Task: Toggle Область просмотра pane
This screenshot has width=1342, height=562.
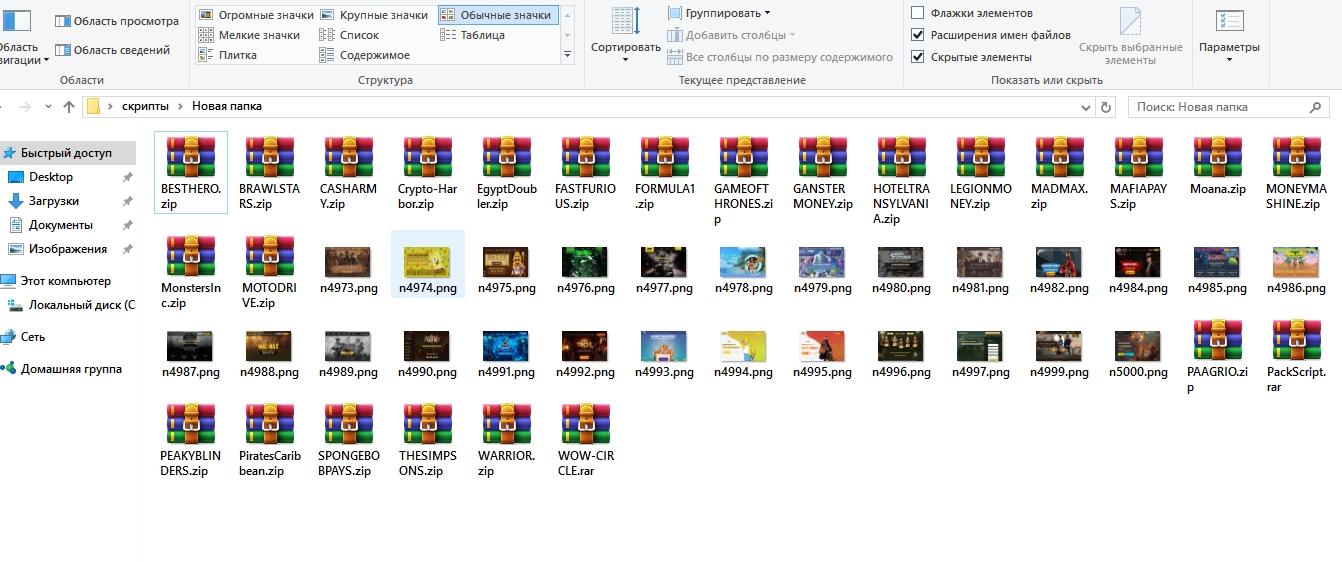Action: coord(117,21)
